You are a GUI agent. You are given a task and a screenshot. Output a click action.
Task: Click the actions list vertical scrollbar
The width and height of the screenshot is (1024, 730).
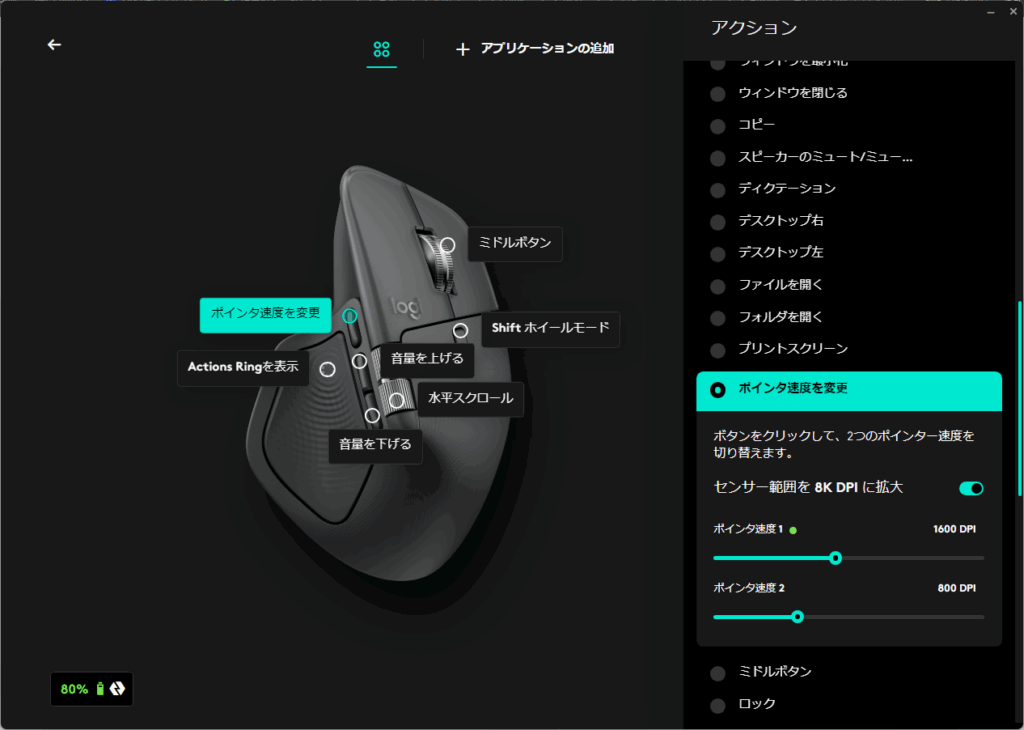click(1019, 398)
